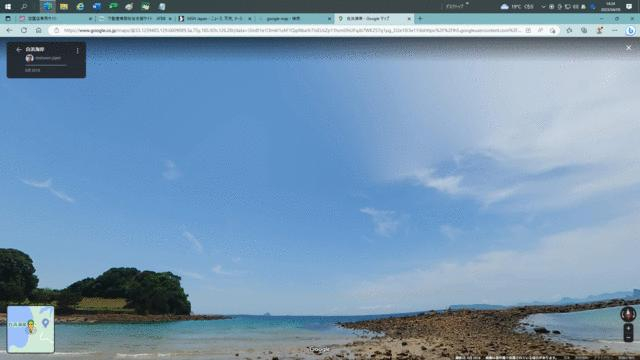Click the contributor profile avatar

coord(29,58)
